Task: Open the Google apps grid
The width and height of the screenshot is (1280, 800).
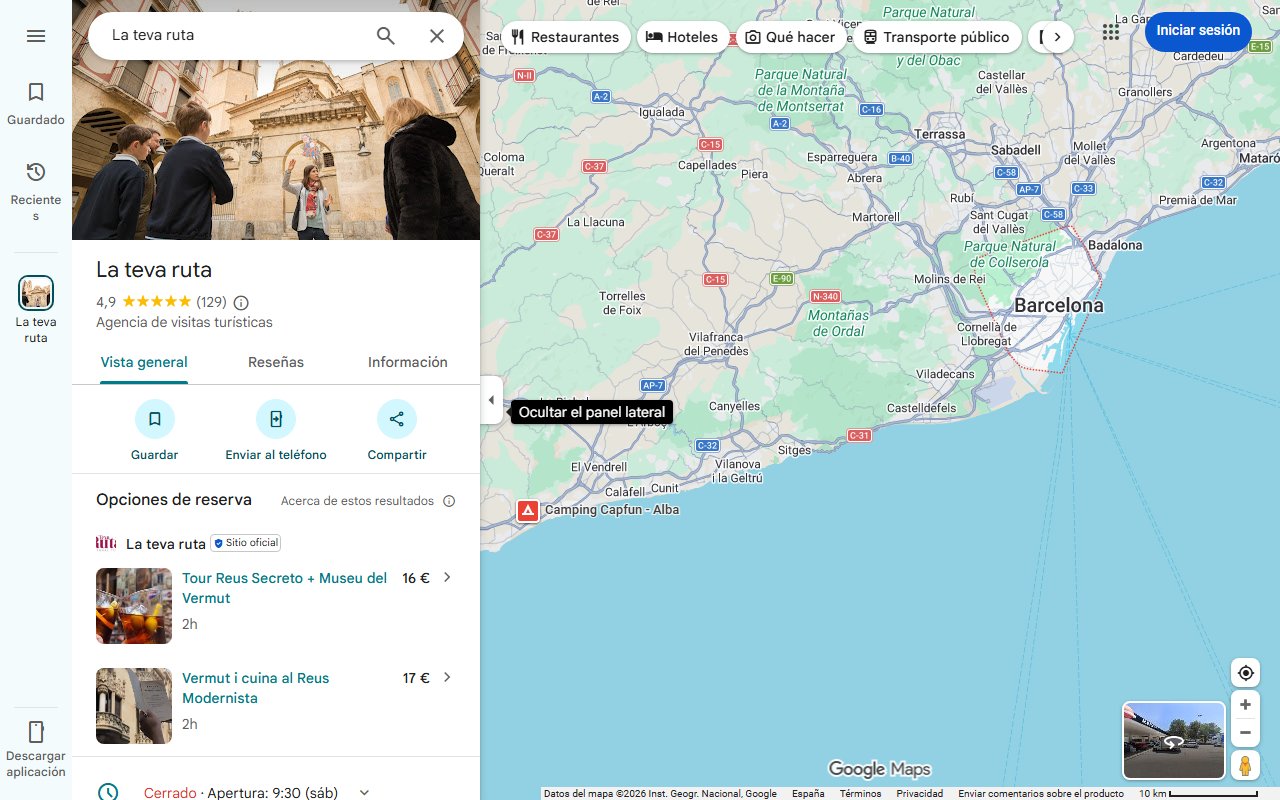Action: point(1110,32)
